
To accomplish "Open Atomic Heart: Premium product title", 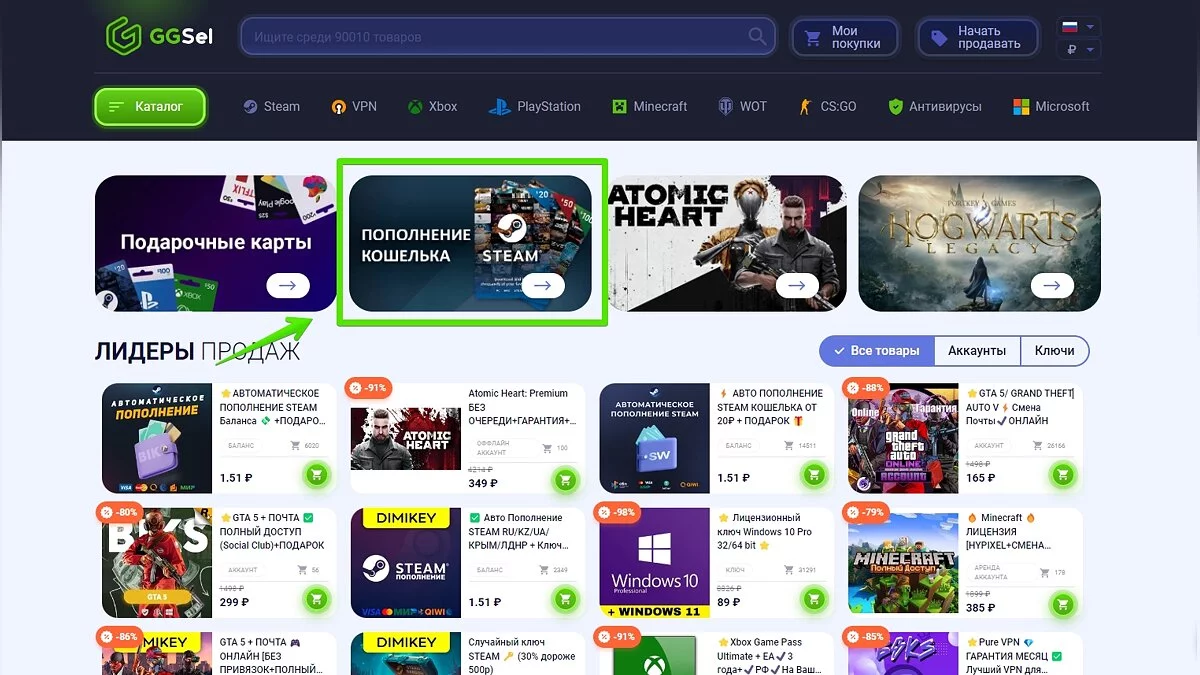I will pyautogui.click(x=523, y=407).
